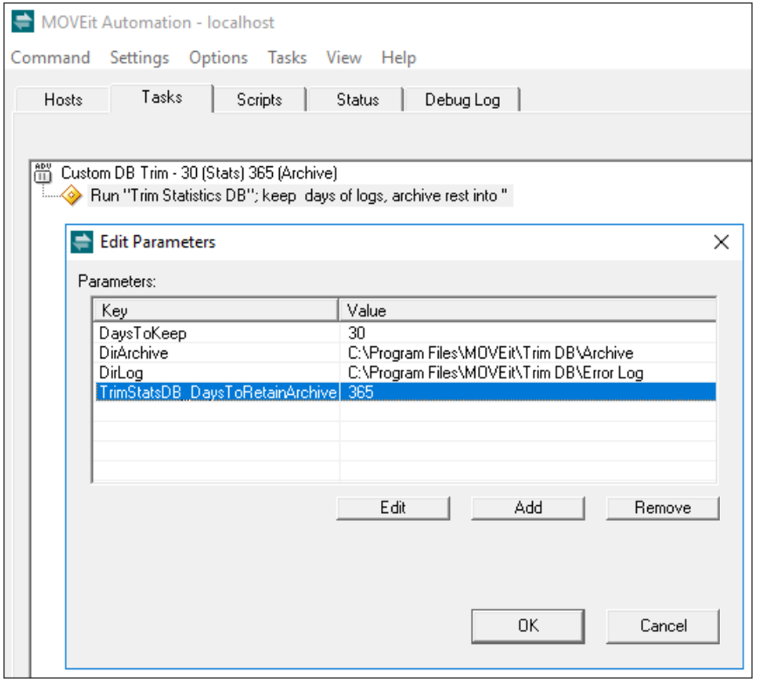Open the Settings menu
Screen dimensions: 757x683
[139, 58]
